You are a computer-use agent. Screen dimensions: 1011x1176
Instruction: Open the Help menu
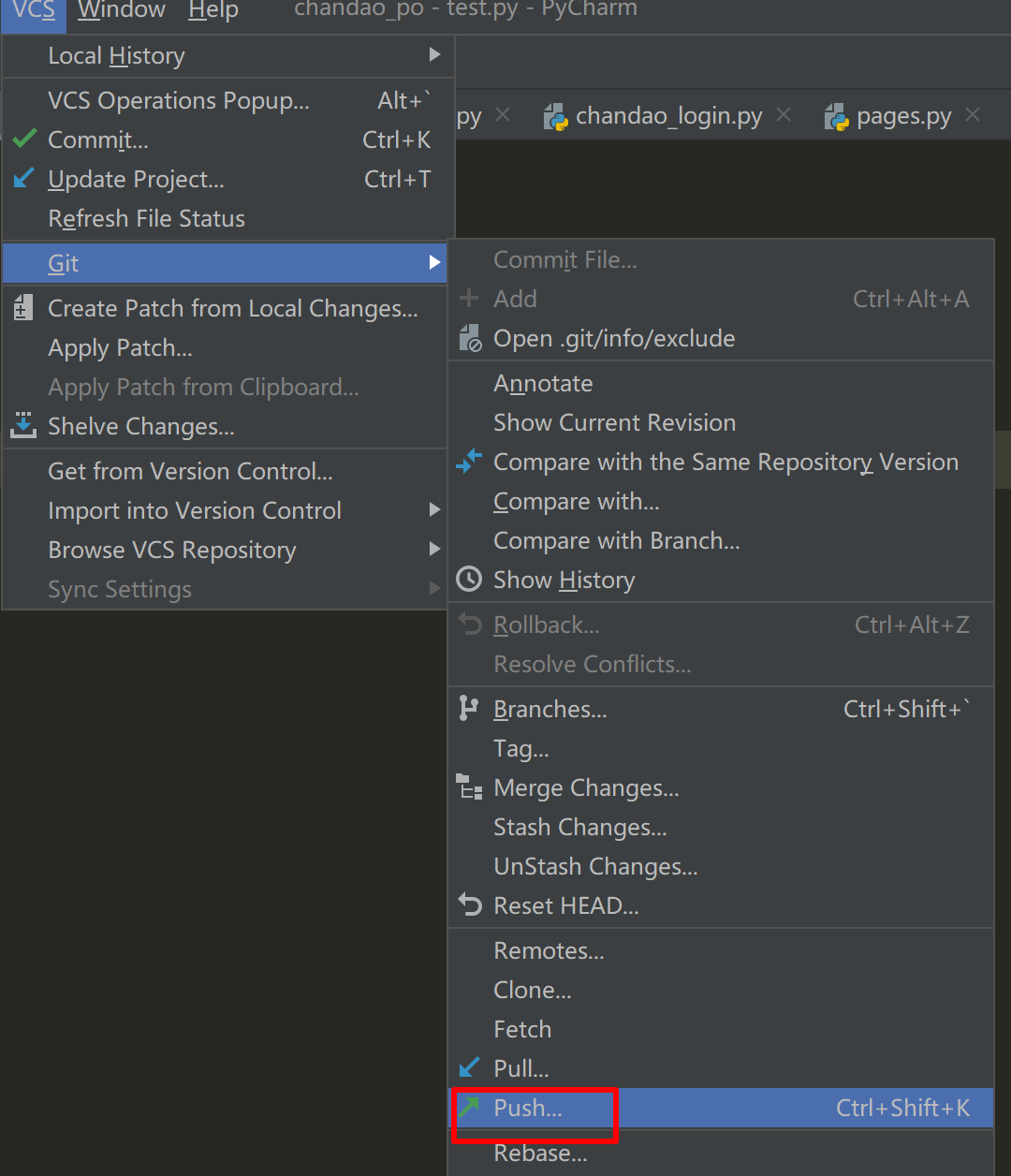[213, 10]
